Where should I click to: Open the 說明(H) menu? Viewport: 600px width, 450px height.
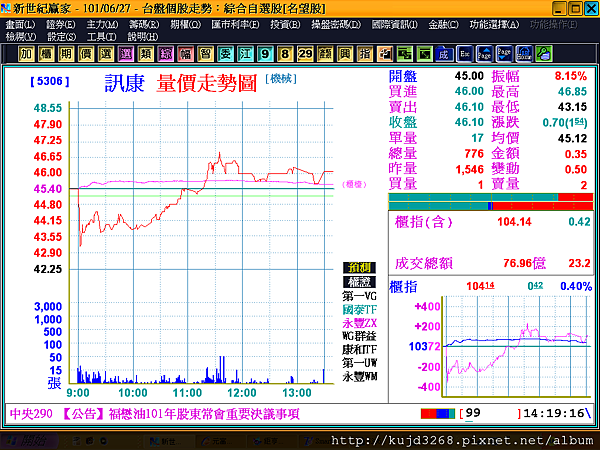coord(143,37)
